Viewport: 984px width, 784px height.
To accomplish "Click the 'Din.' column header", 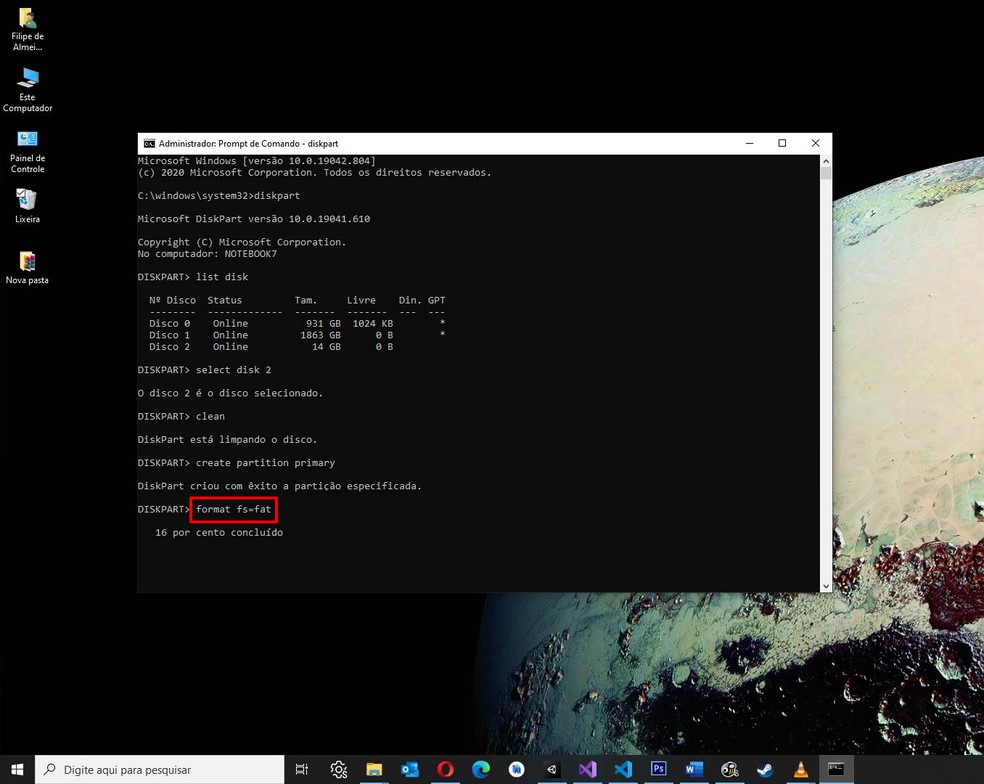I will click(410, 300).
